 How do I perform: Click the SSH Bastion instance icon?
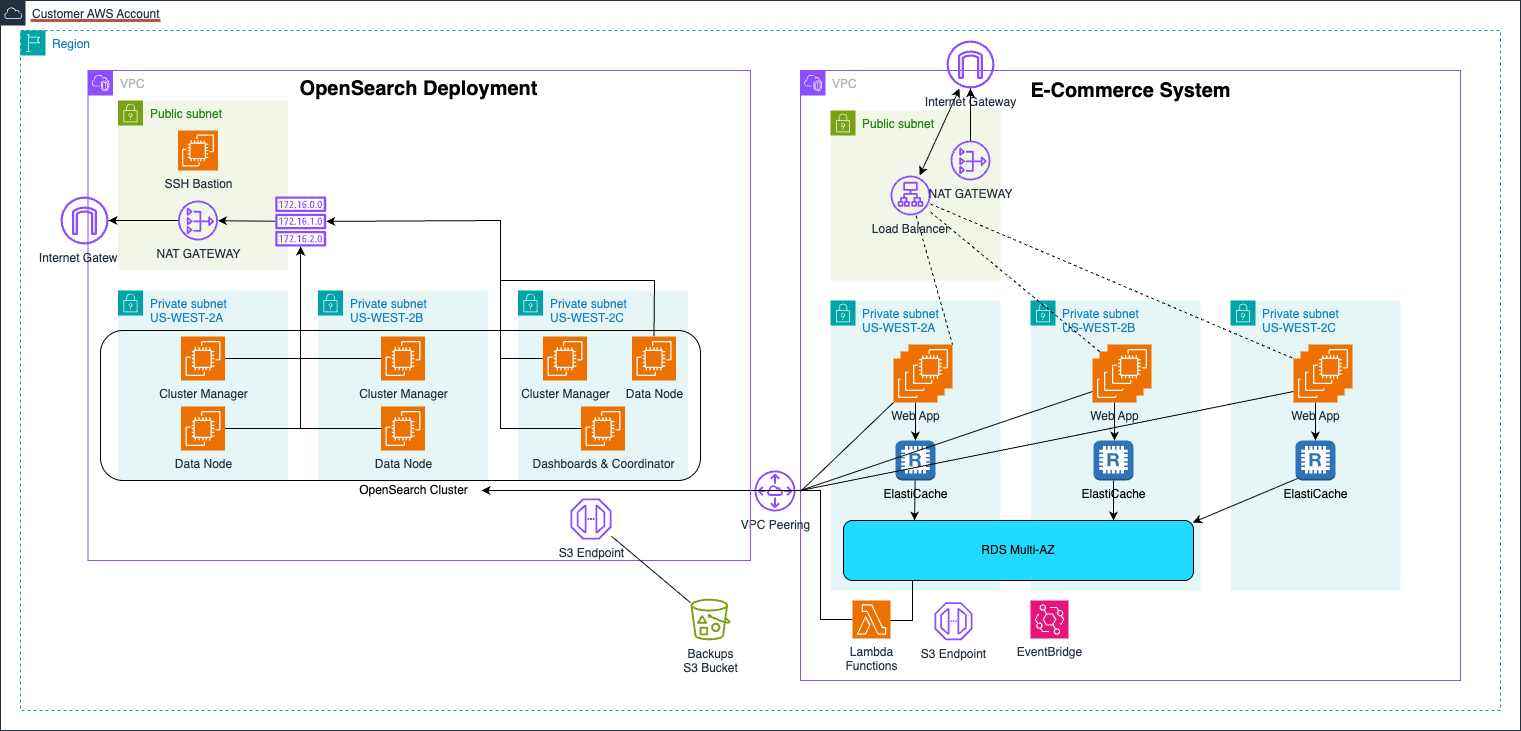coord(198,152)
